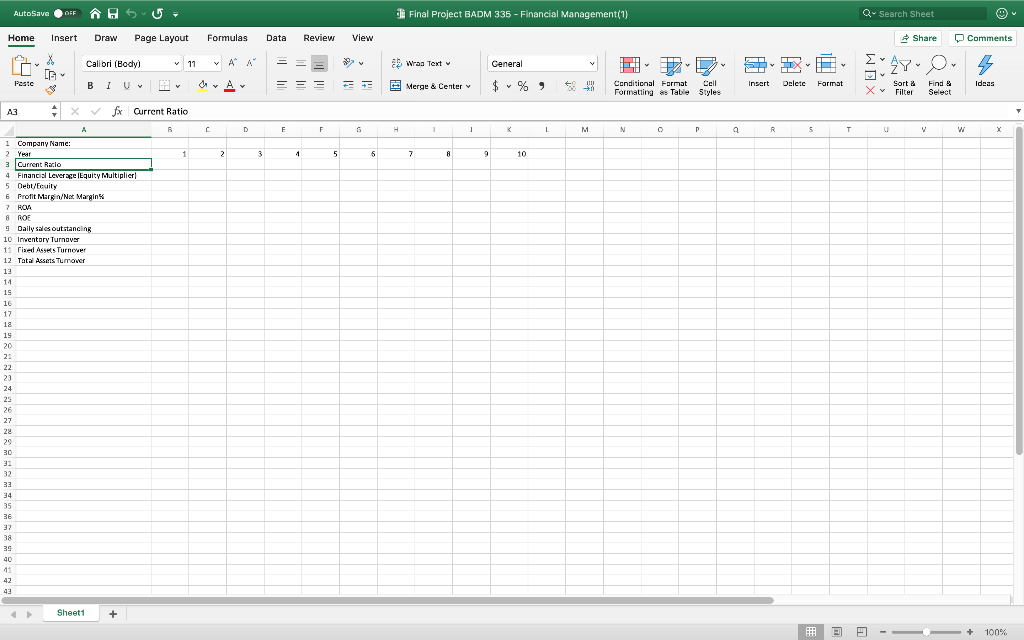Click the red font color swatch

[229, 86]
